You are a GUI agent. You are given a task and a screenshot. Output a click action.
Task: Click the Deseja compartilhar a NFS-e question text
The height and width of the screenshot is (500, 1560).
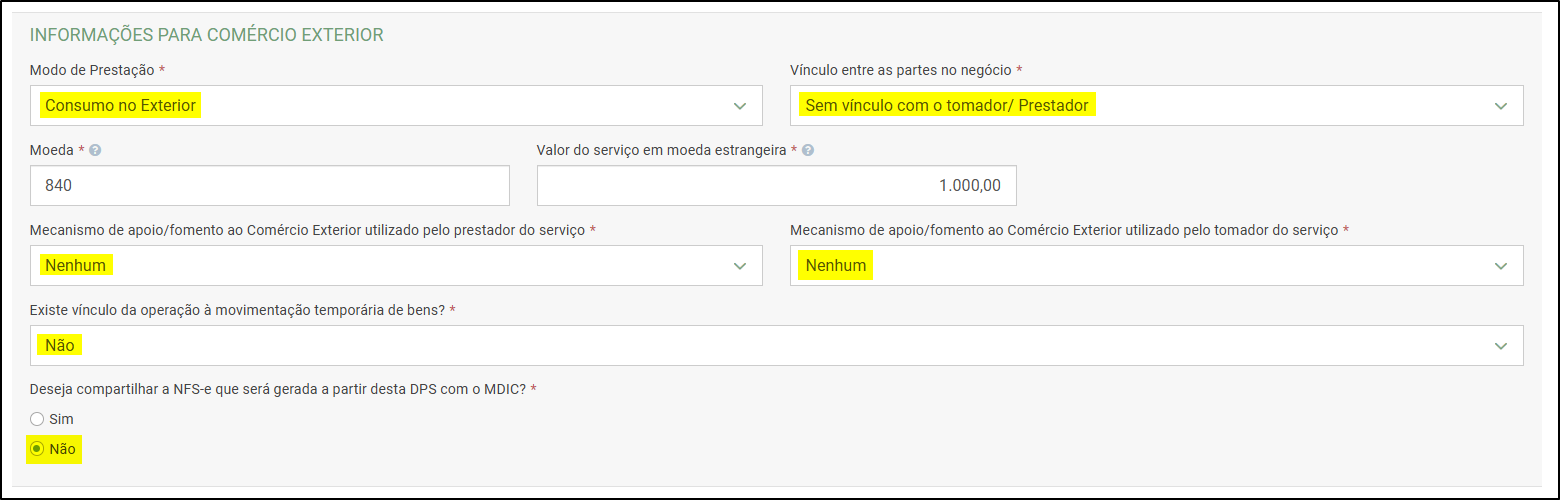coord(278,389)
